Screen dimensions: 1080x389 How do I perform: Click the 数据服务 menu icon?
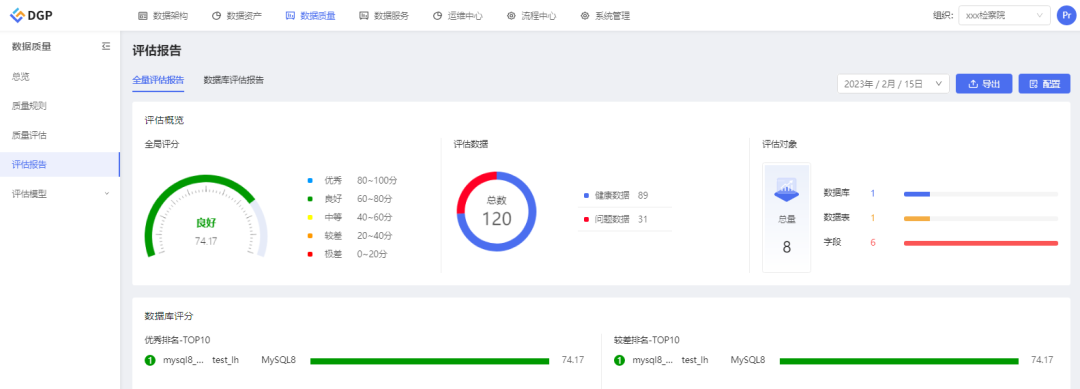[x=364, y=16]
